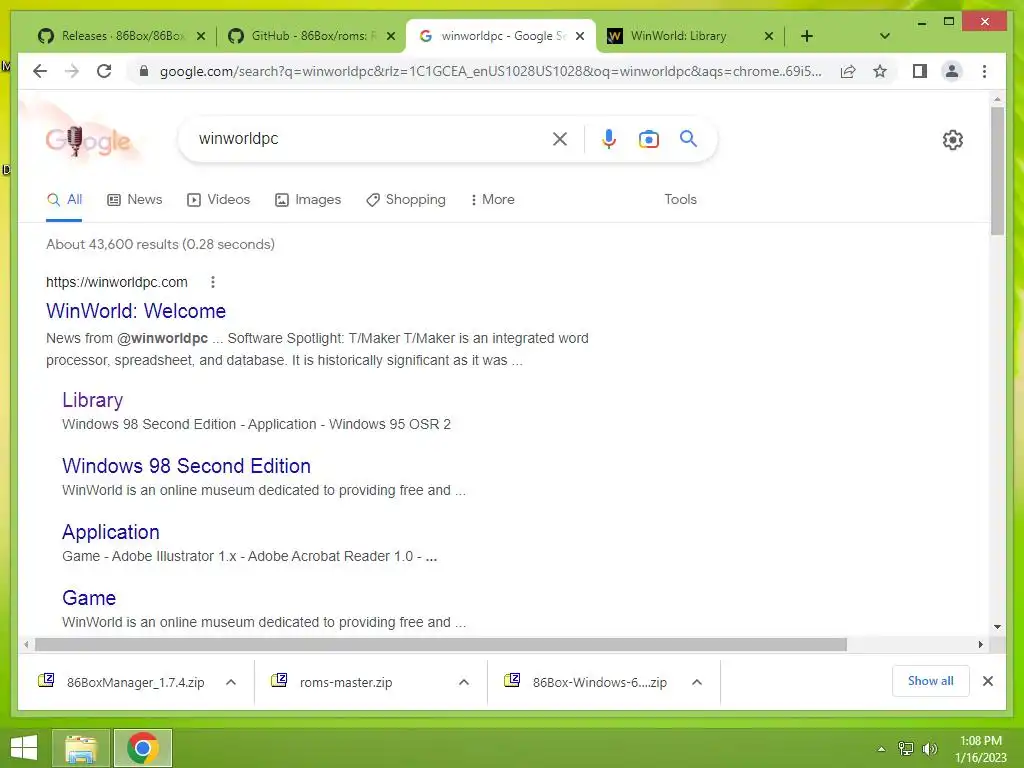Viewport: 1024px width, 768px height.
Task: Clear the winworldpc search text
Action: (560, 138)
